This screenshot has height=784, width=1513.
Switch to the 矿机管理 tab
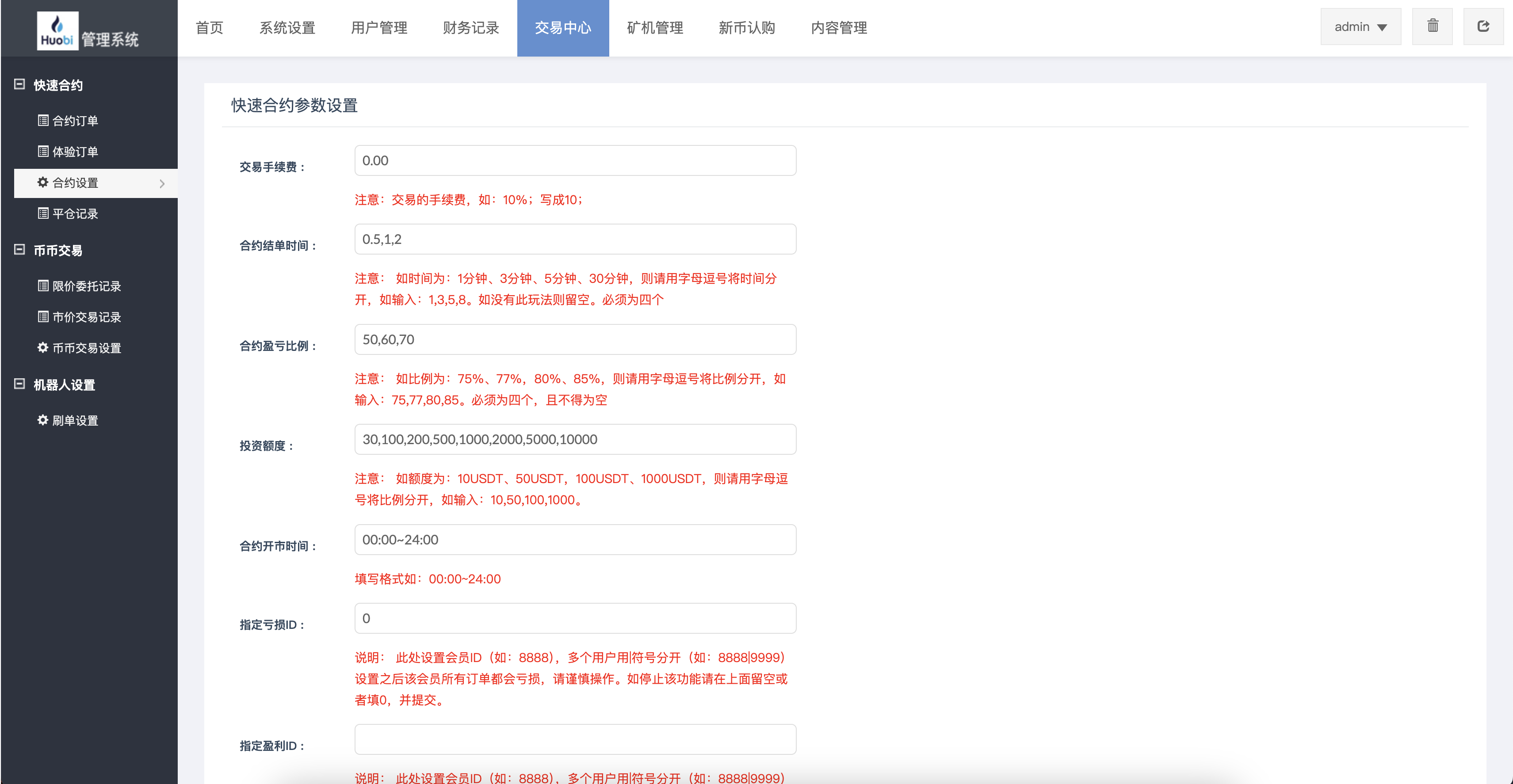(x=654, y=27)
